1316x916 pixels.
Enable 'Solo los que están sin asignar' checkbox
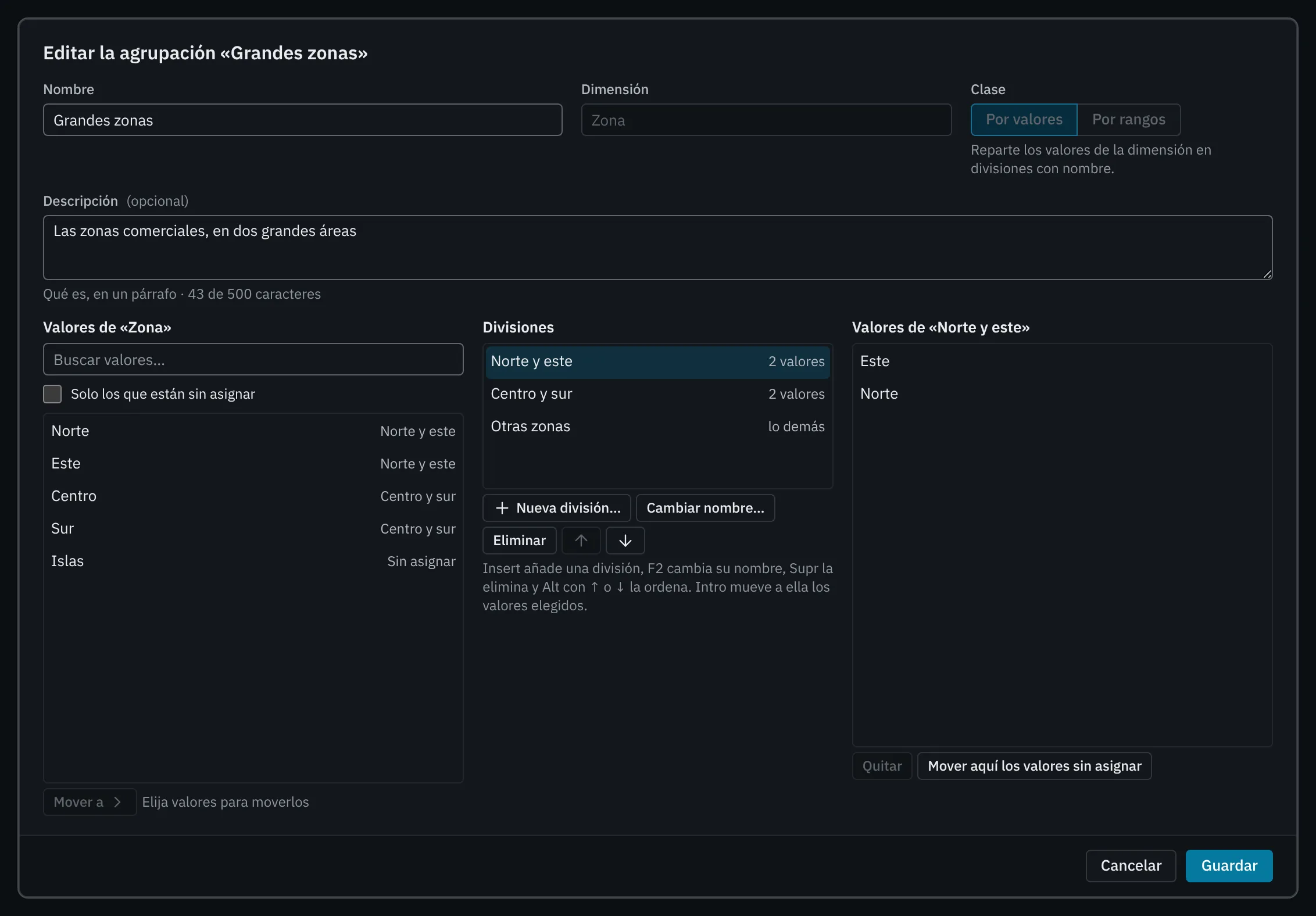click(x=52, y=394)
